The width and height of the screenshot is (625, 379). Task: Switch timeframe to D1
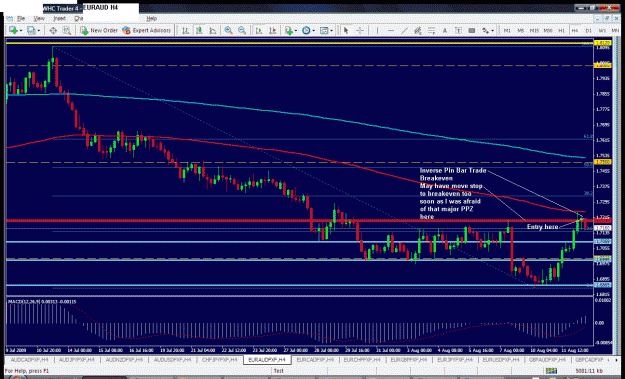click(588, 30)
